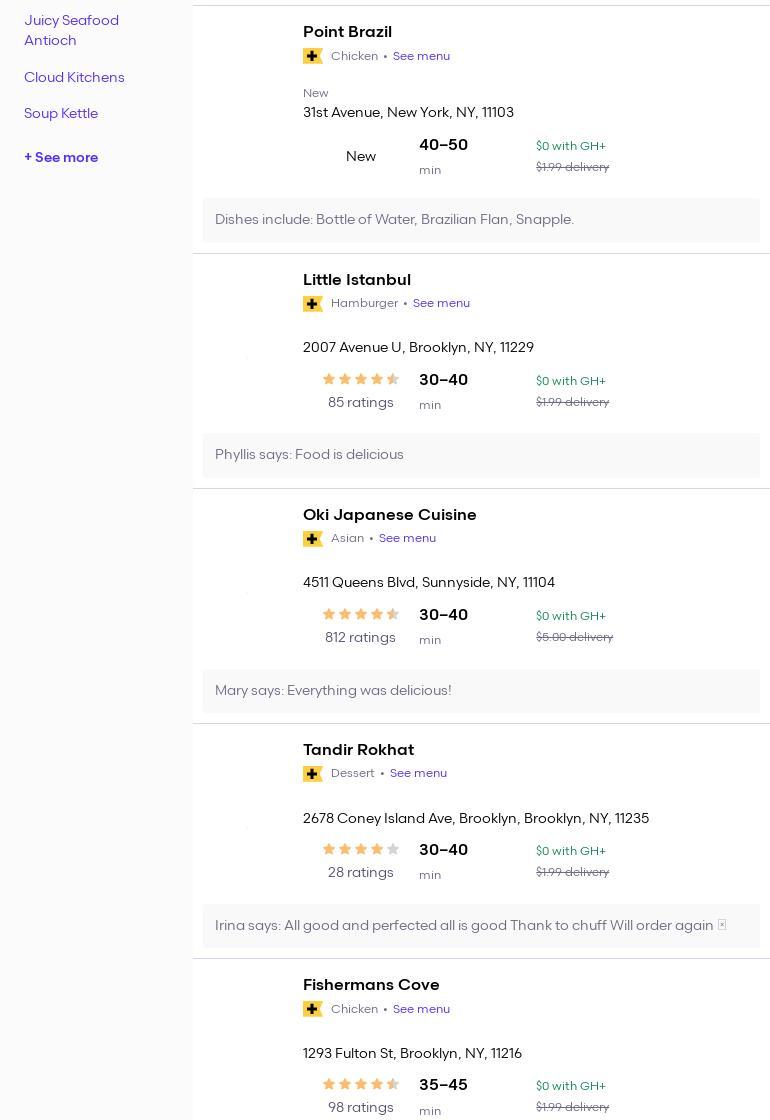Open See menu for Fishermans Cove
The width and height of the screenshot is (770, 1120).
[x=421, y=1009]
